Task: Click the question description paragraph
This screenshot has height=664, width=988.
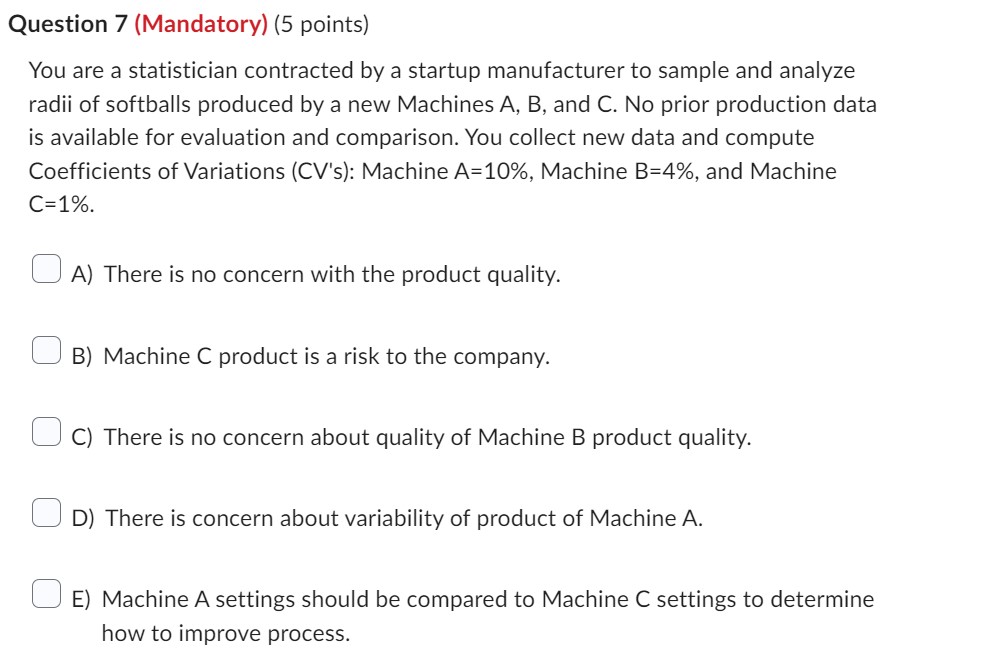Action: pos(450,137)
